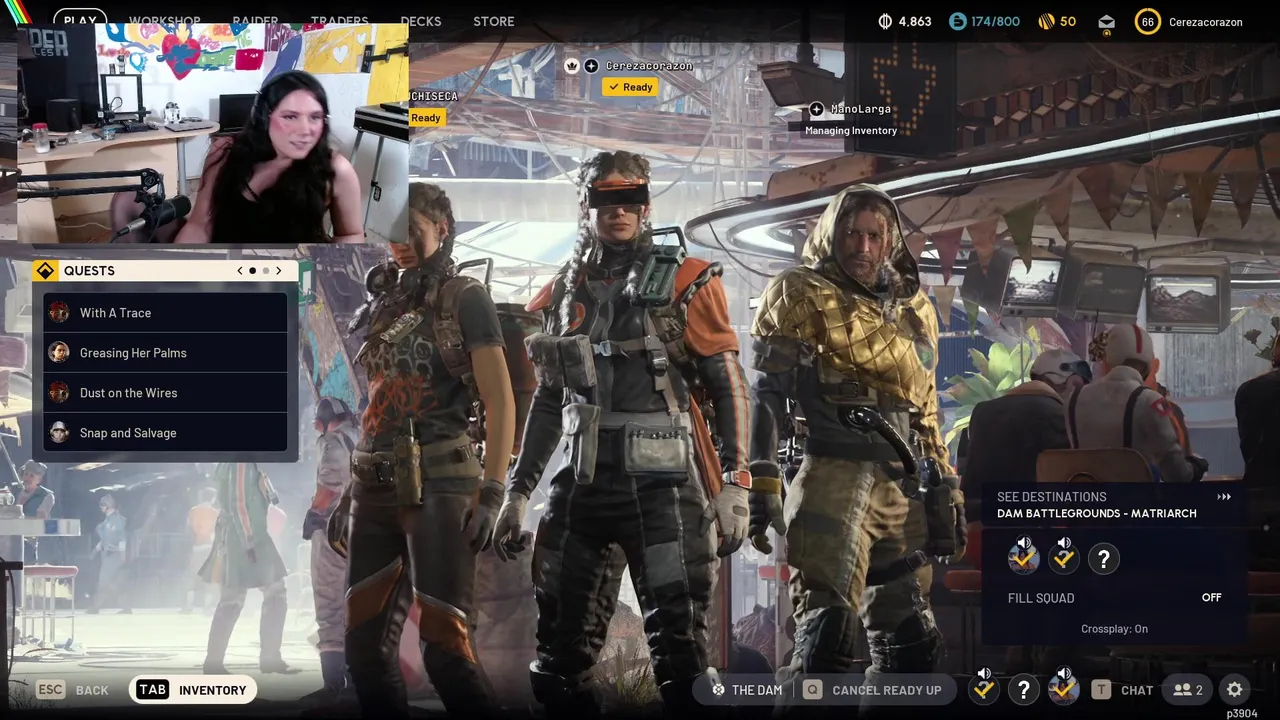
Task: Open the settings gear
Action: pos(1235,690)
